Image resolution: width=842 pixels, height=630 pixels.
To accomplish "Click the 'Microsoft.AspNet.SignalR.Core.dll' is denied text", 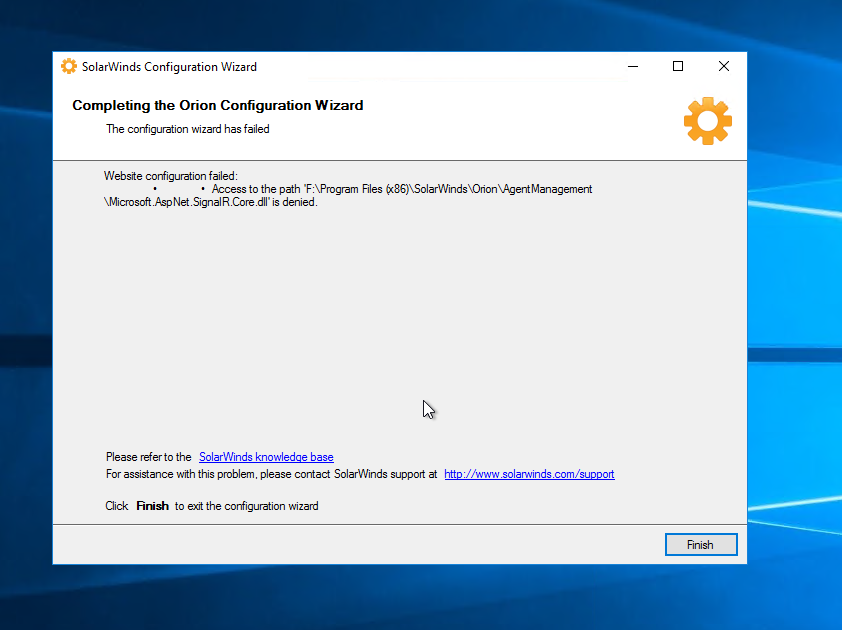I will [210, 202].
